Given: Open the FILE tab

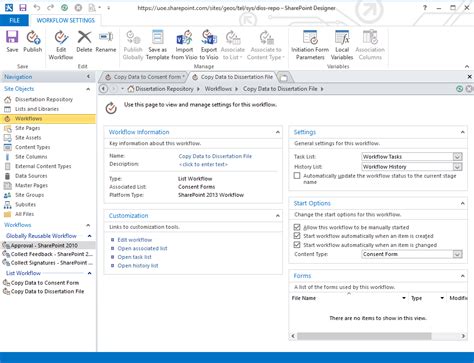Looking at the screenshot, I should pos(14,20).
